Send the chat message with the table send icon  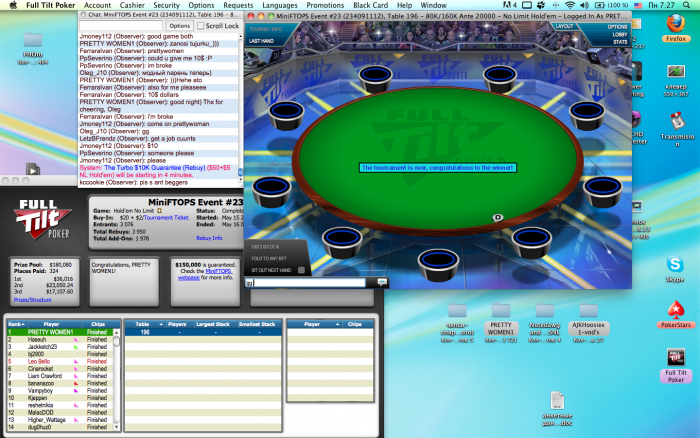(382, 282)
